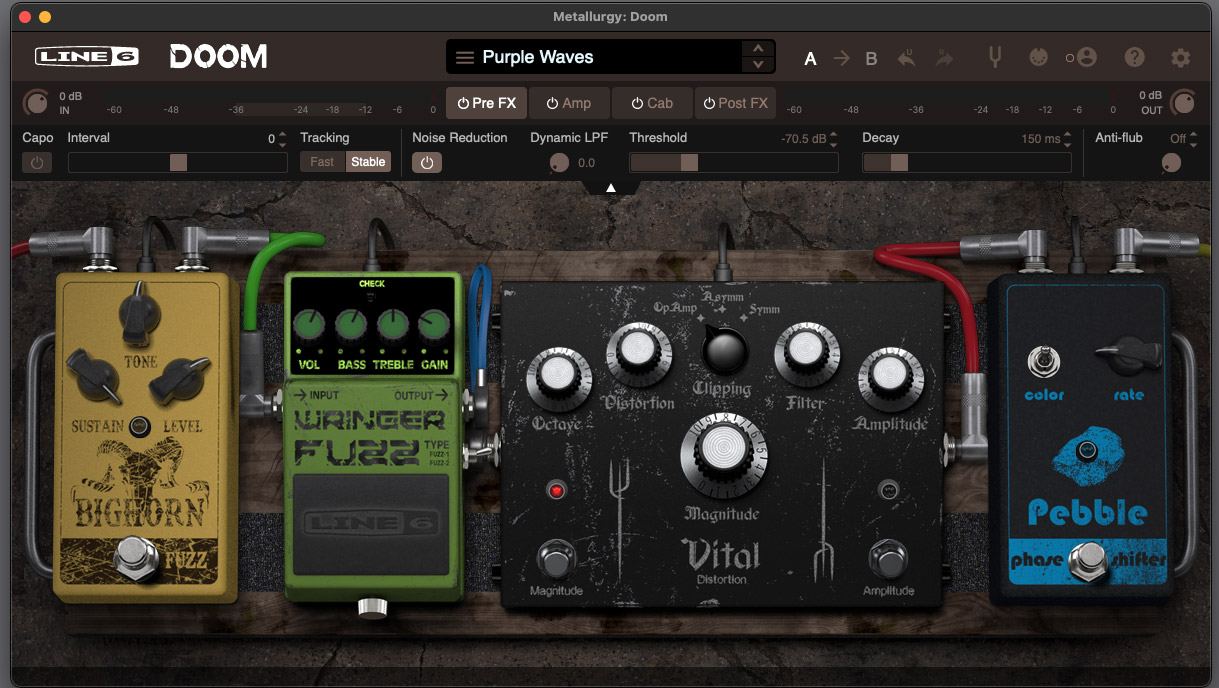
Task: Open MIDI settings icon
Action: [x=1039, y=57]
